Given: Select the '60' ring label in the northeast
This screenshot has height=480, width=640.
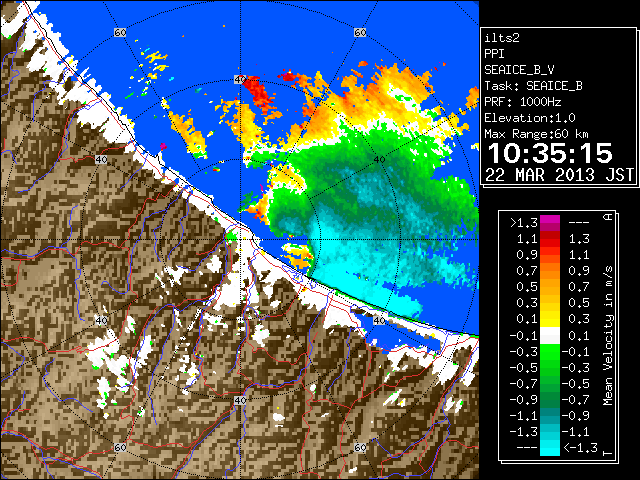Looking at the screenshot, I should tap(360, 32).
